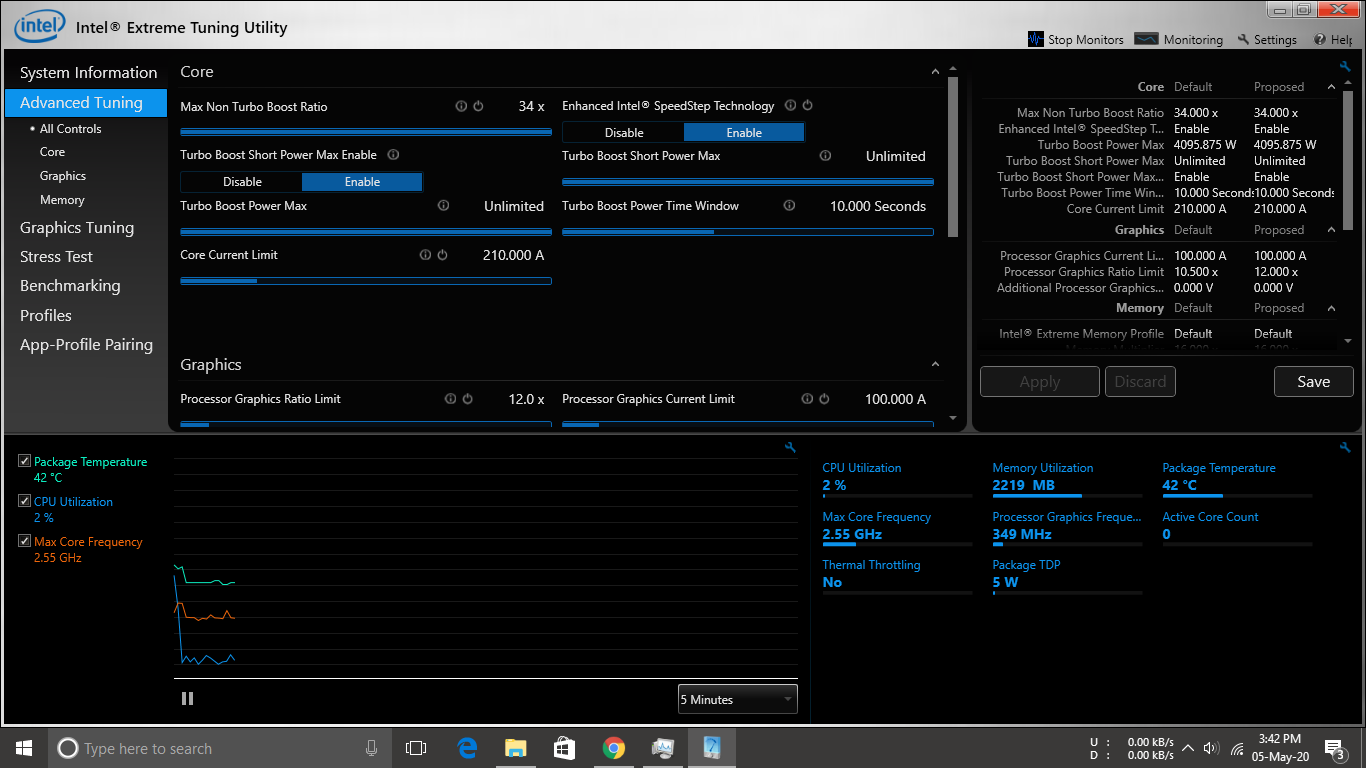
Task: Reset Processor Graphics Ratio Limit to default
Action: pos(467,399)
